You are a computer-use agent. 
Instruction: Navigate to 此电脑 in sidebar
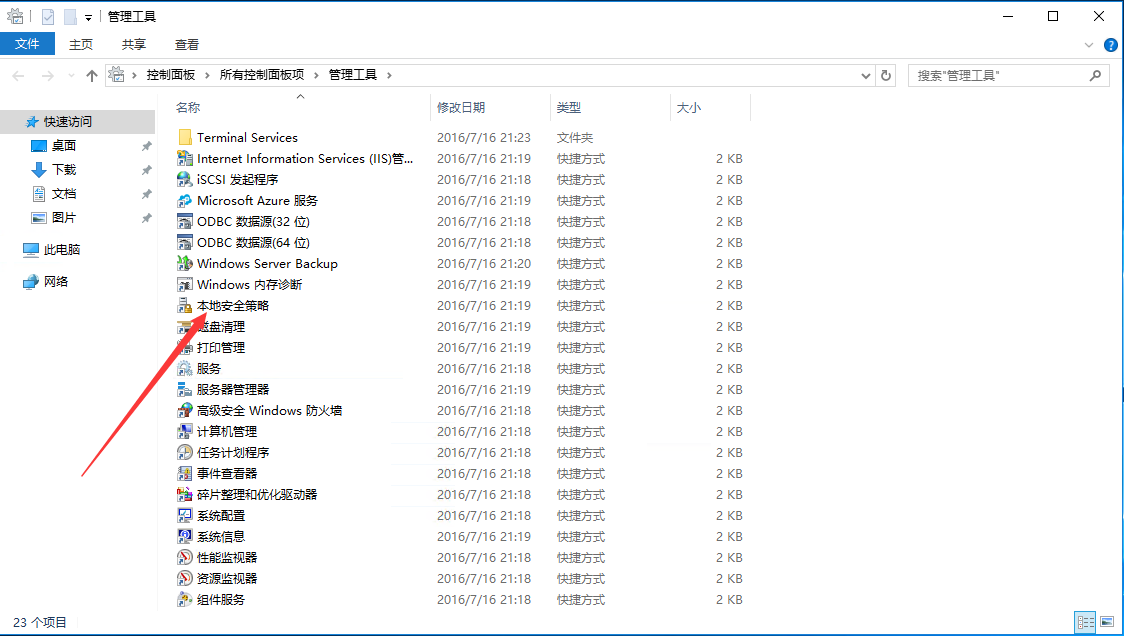click(62, 250)
